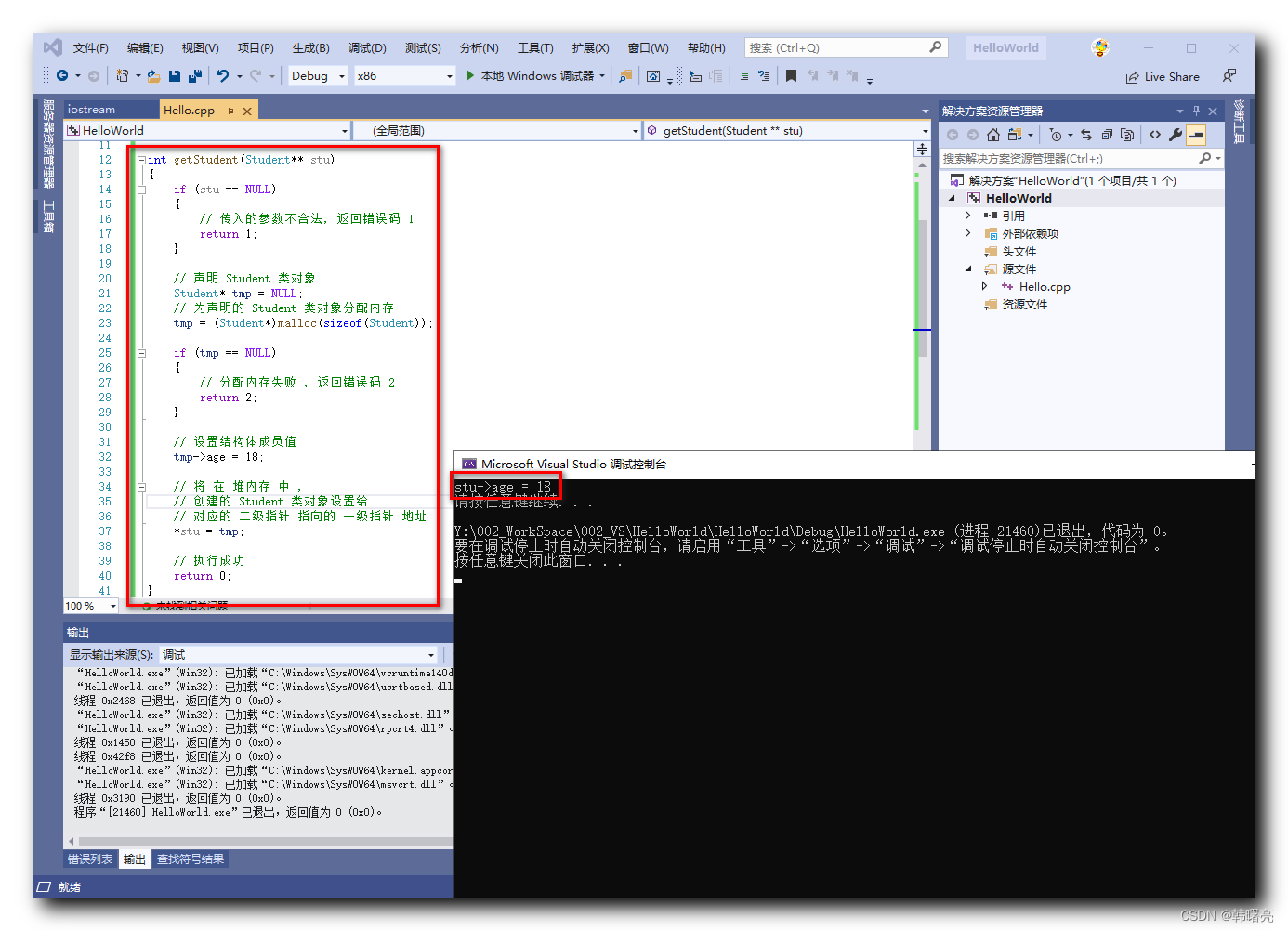Click the output panel horizontal scrollbar
This screenshot has height=931, width=1288.
(260, 841)
